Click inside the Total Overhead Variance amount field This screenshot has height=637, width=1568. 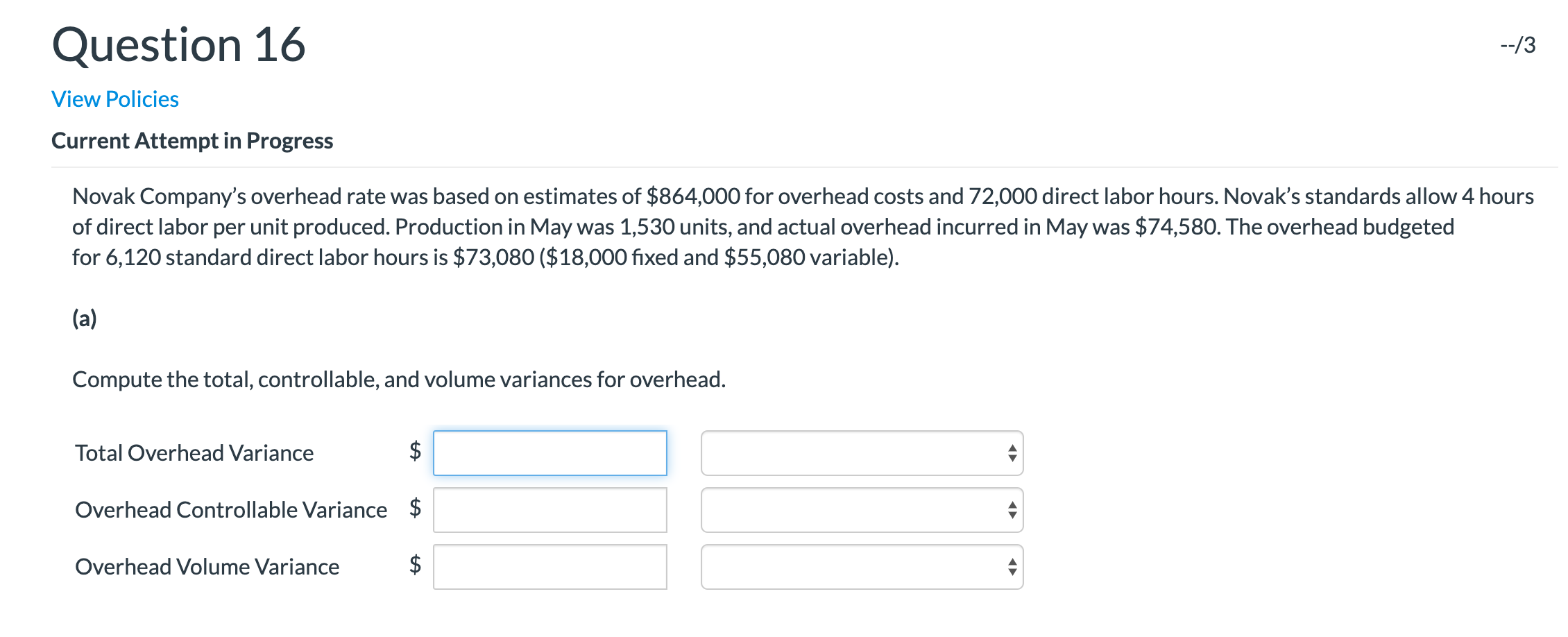click(549, 452)
